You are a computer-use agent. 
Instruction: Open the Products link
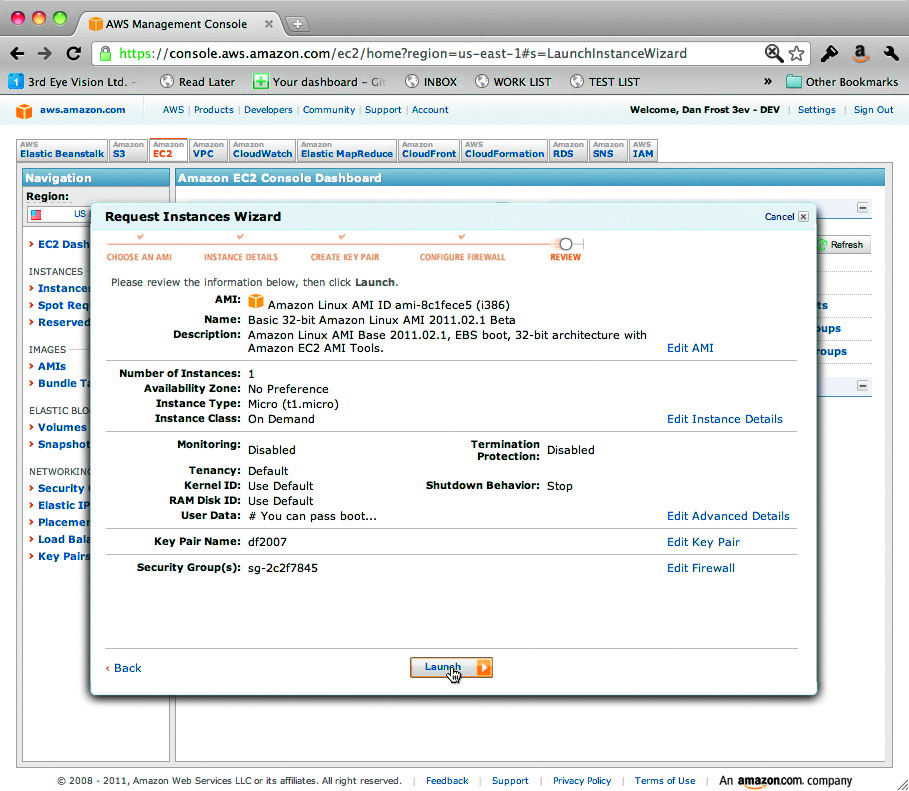click(213, 110)
